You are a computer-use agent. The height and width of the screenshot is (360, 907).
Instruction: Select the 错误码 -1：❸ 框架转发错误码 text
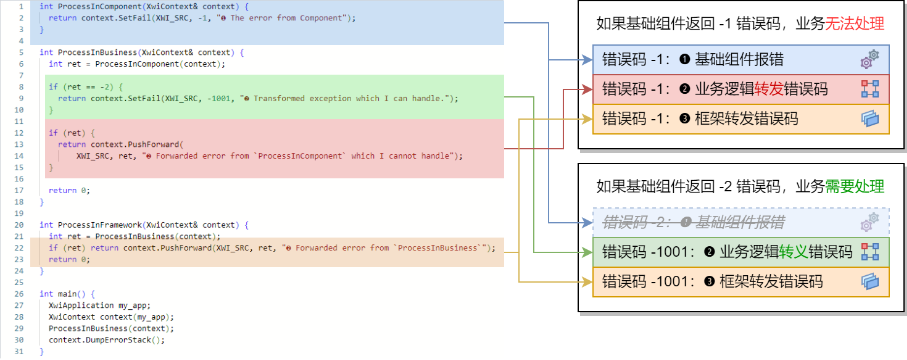coord(700,119)
